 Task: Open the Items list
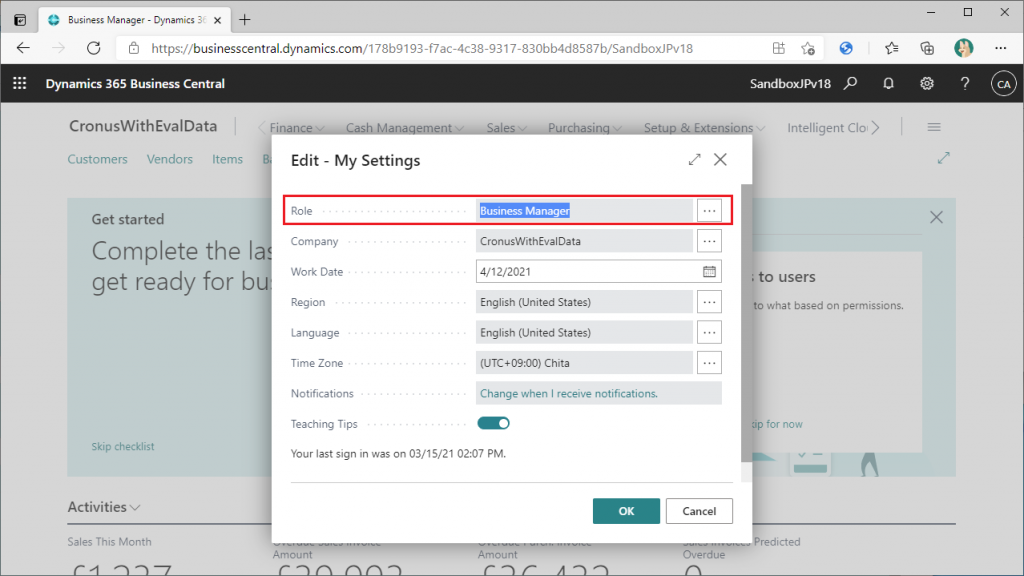coord(227,159)
